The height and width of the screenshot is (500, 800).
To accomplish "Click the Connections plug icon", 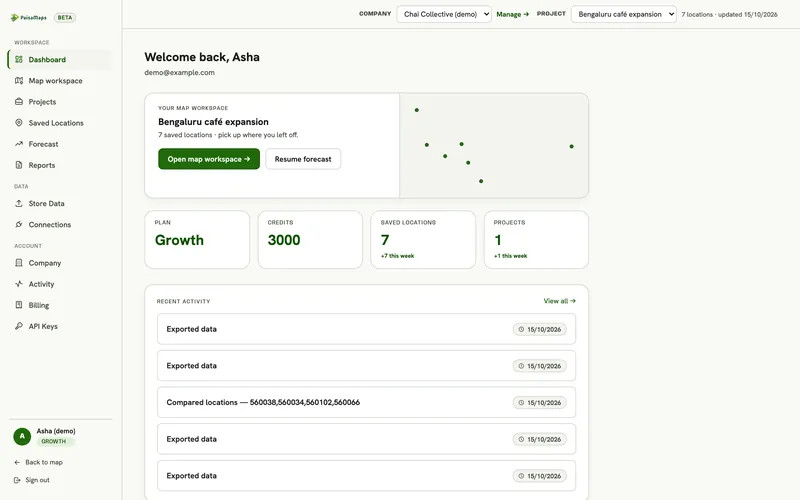I will pyautogui.click(x=19, y=224).
